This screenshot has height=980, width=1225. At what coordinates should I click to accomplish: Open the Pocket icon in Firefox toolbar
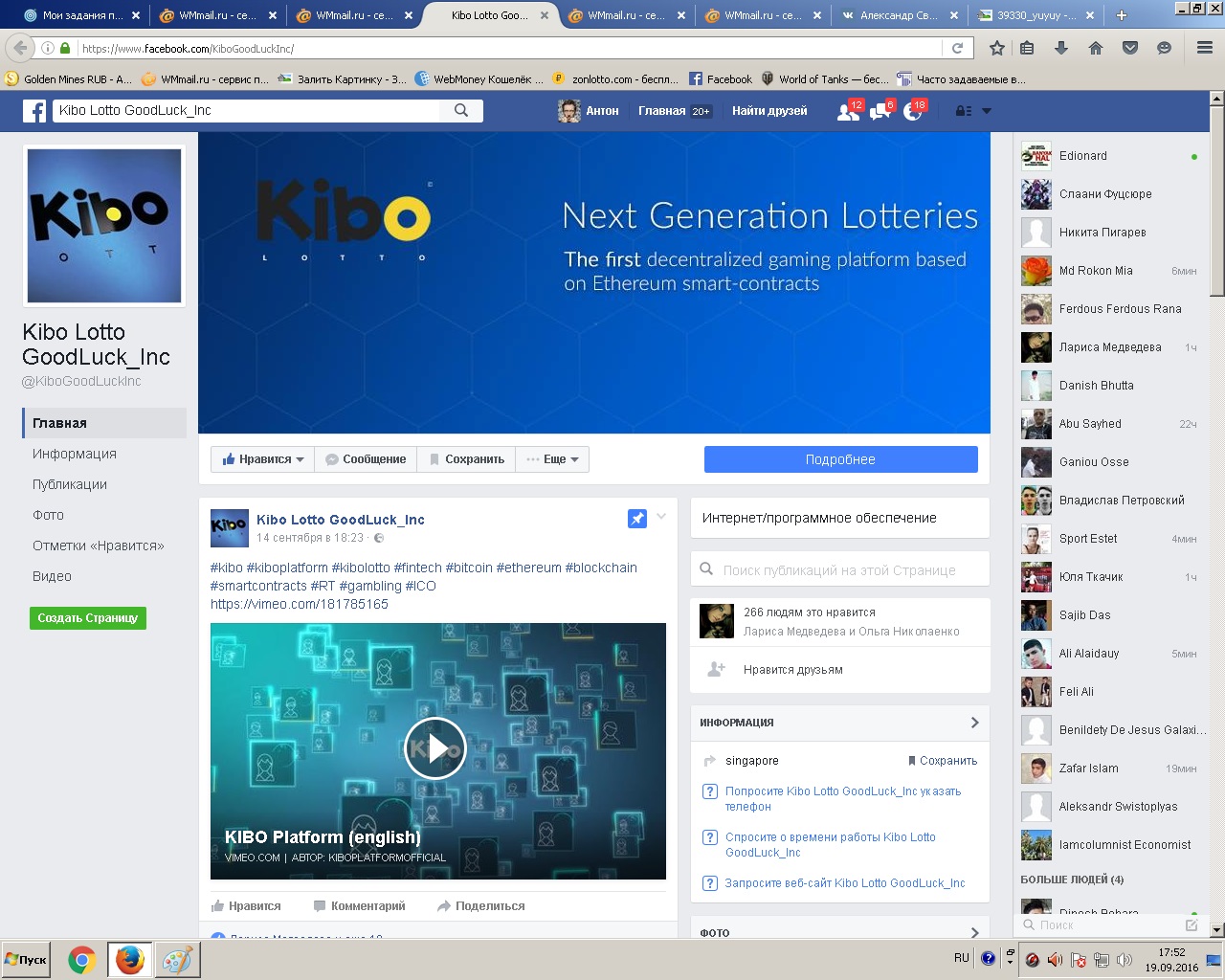click(1130, 48)
